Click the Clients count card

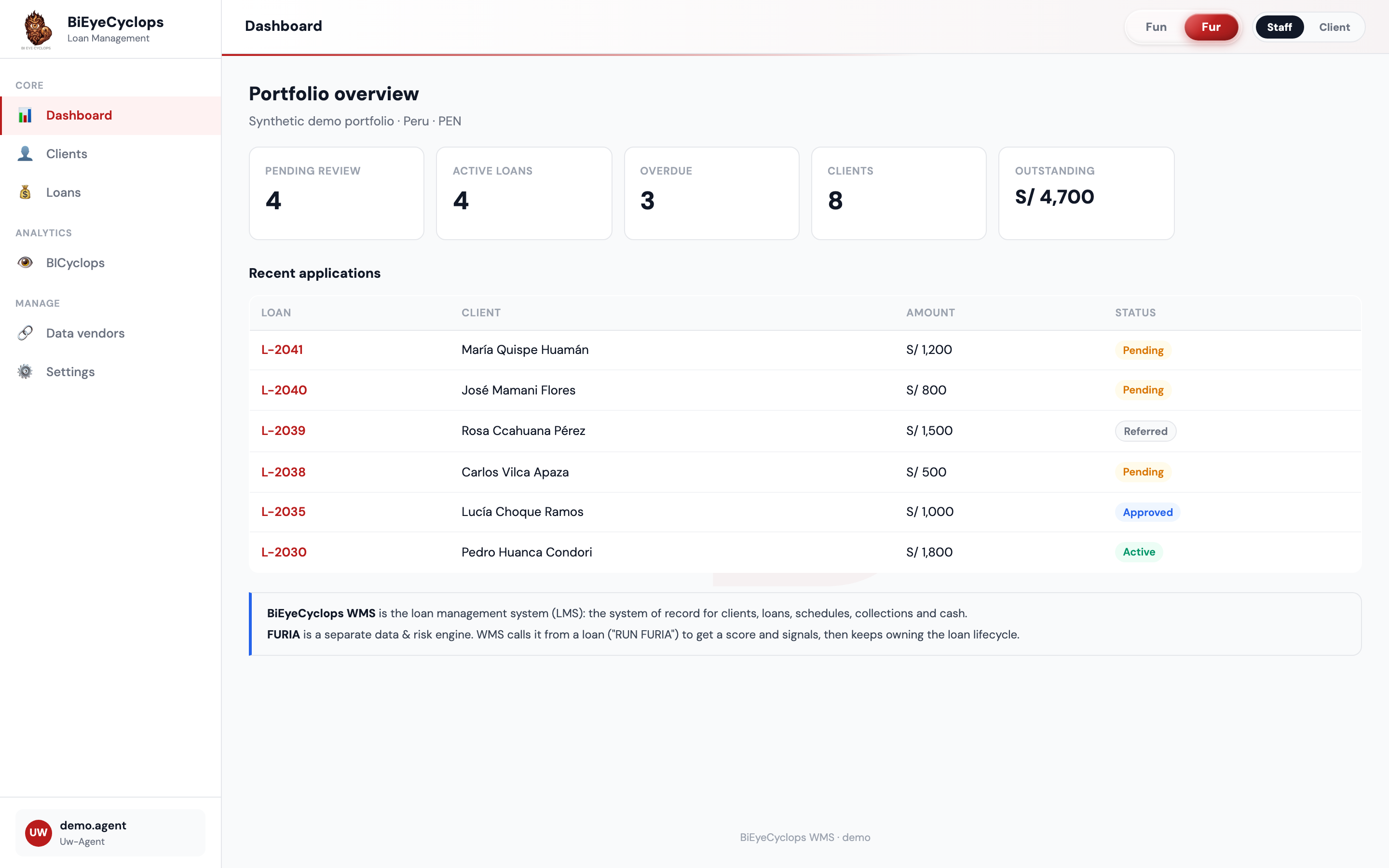coord(899,193)
